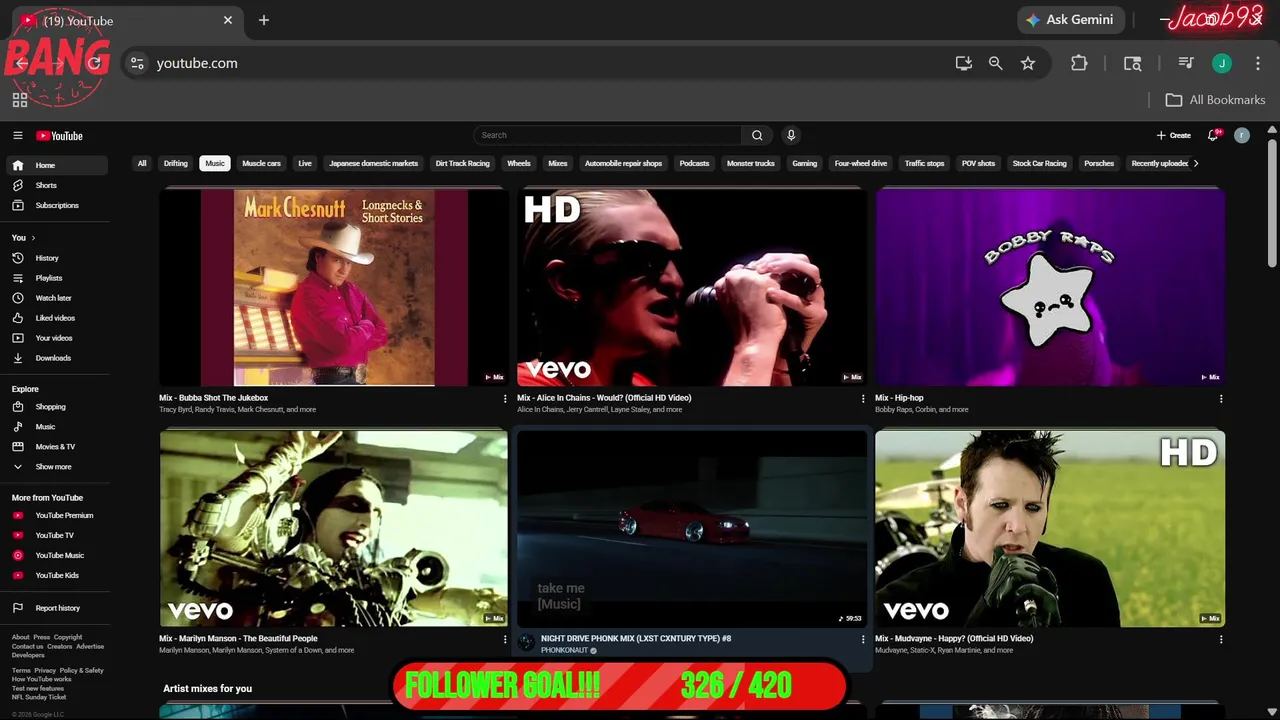Select the Podcasts filter chip

pos(694,163)
